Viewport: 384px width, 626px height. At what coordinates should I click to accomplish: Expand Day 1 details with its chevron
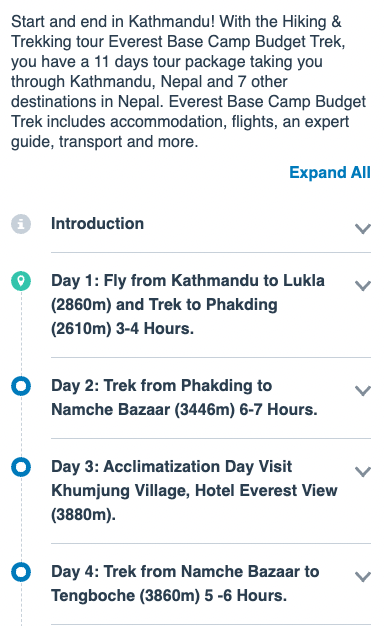[x=363, y=286]
